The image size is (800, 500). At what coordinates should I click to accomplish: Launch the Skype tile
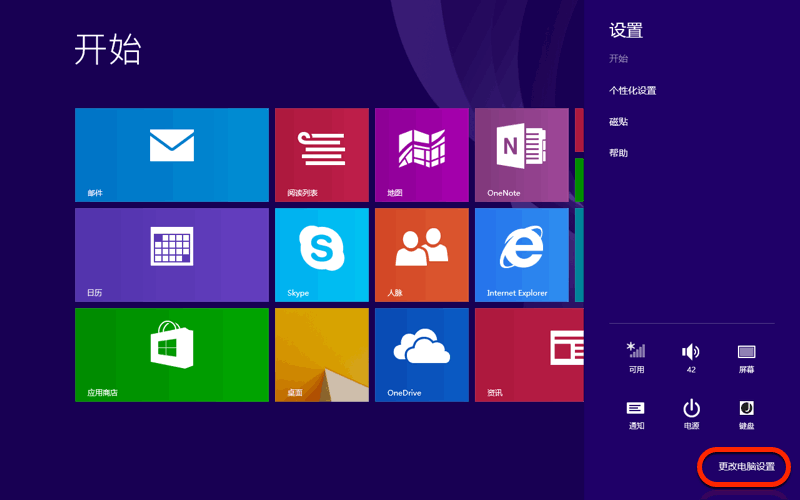[x=321, y=254]
